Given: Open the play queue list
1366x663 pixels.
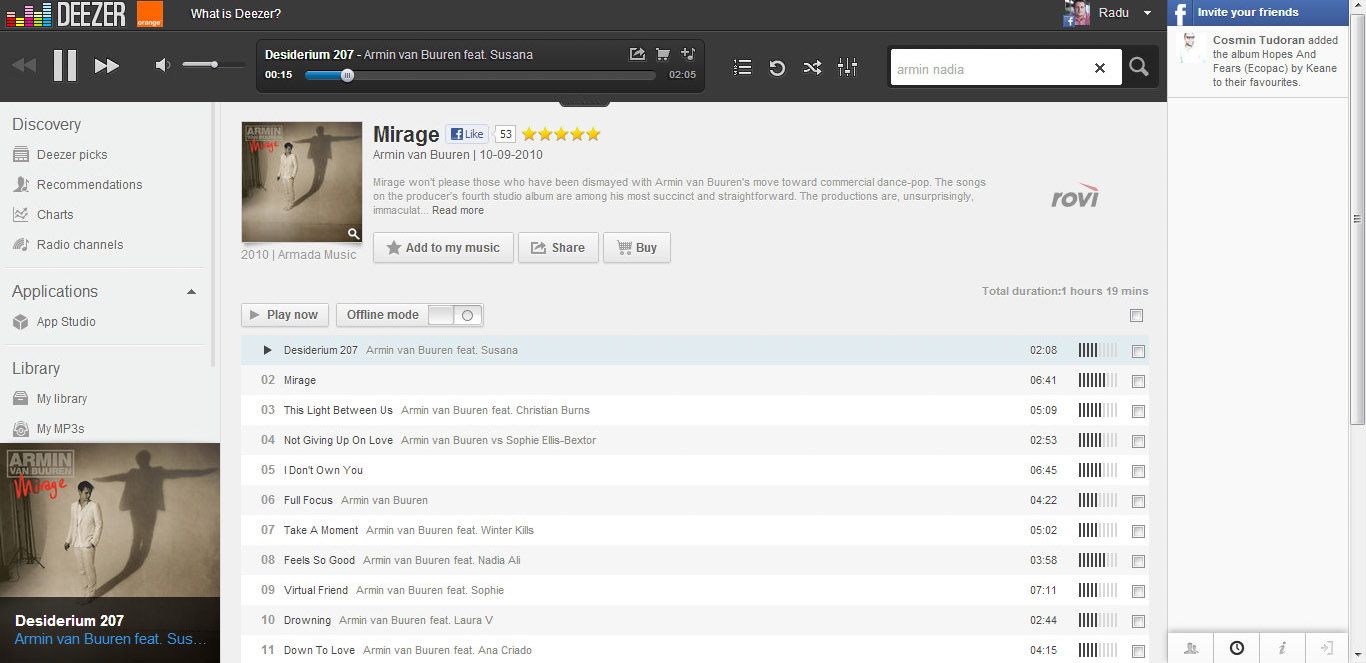Looking at the screenshot, I should [742, 67].
